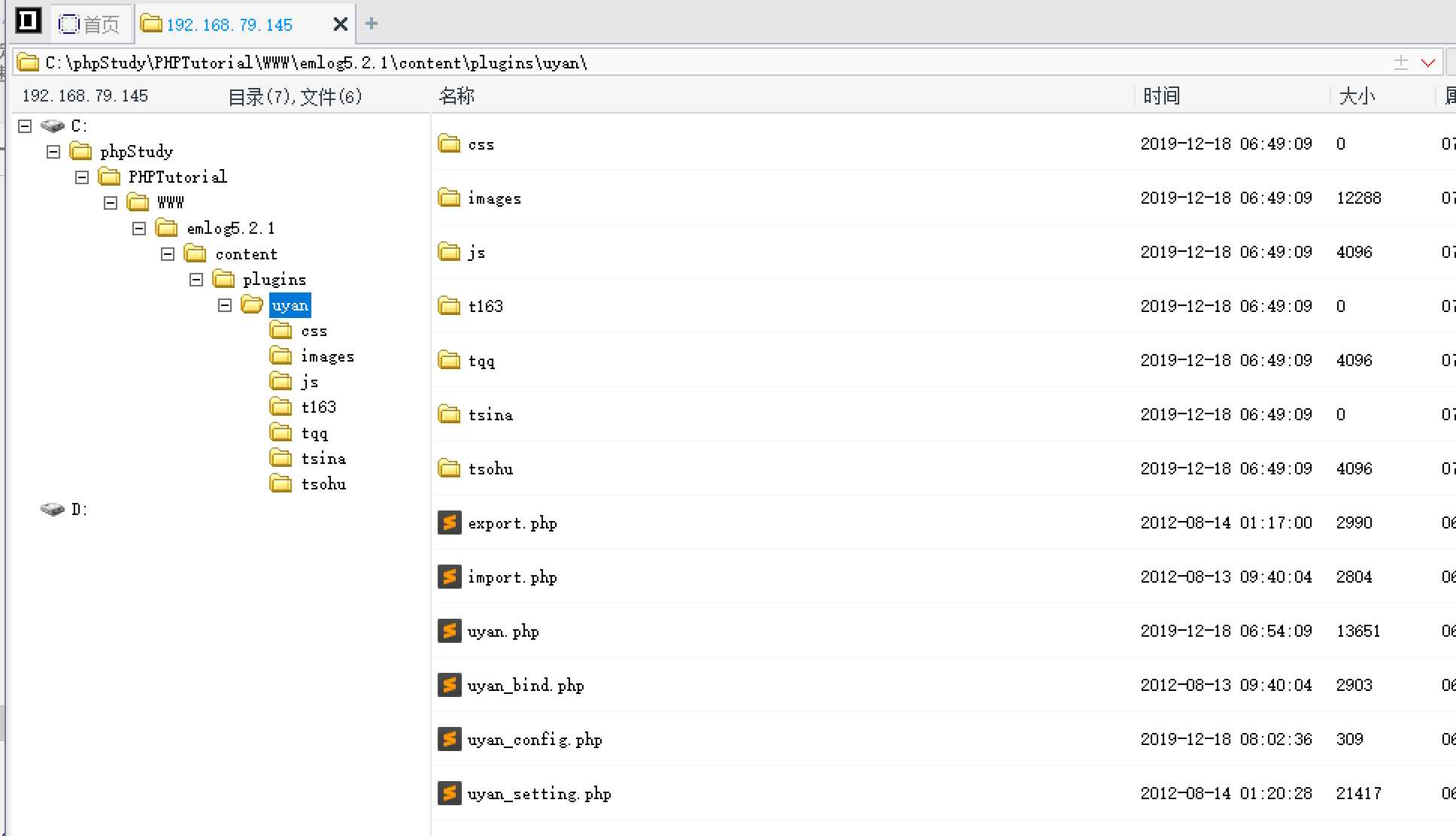Screen dimensions: 1456x836
Task: Click the app logo icon at top left
Action: tap(28, 20)
